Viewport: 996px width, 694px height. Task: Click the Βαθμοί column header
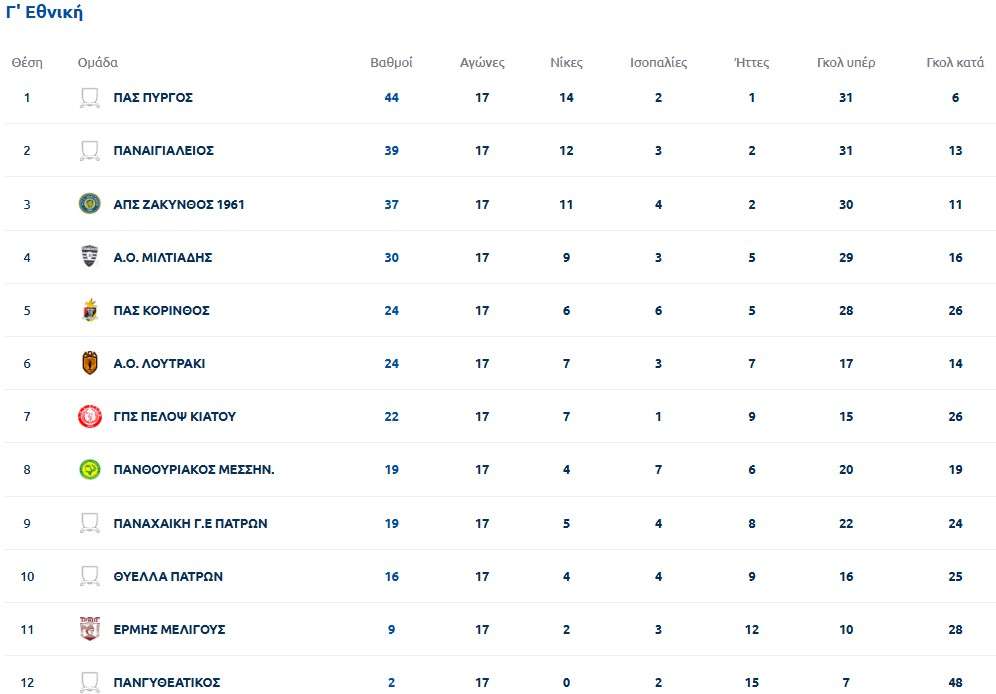(391, 62)
